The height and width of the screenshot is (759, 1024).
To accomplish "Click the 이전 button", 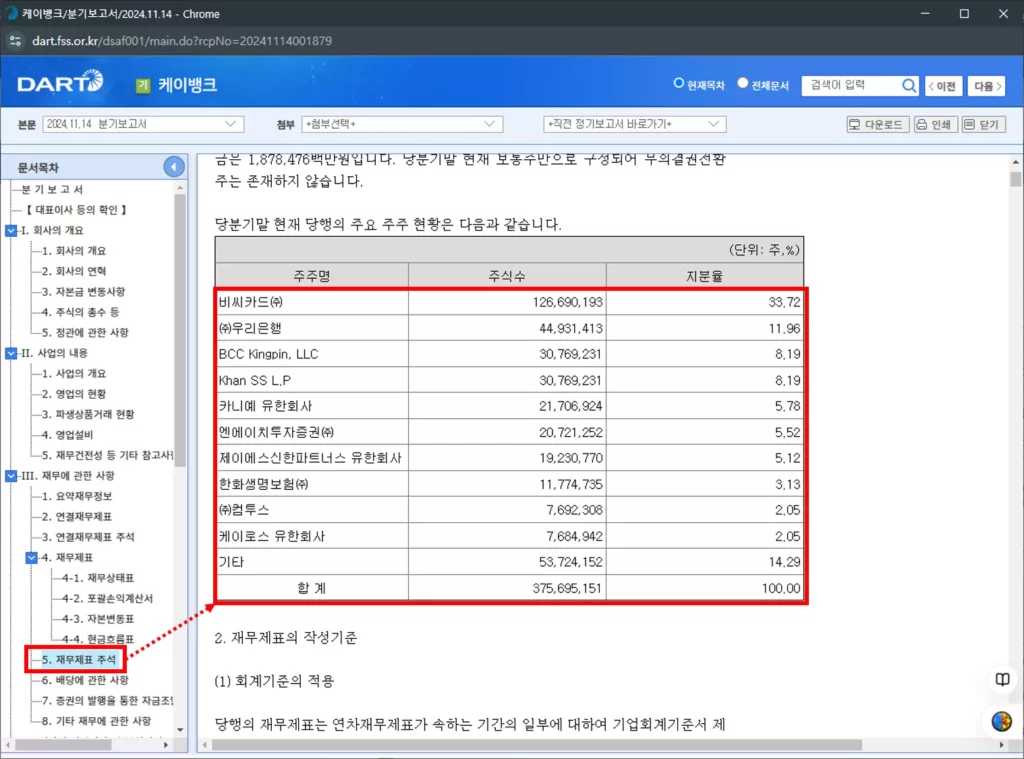I will [943, 86].
